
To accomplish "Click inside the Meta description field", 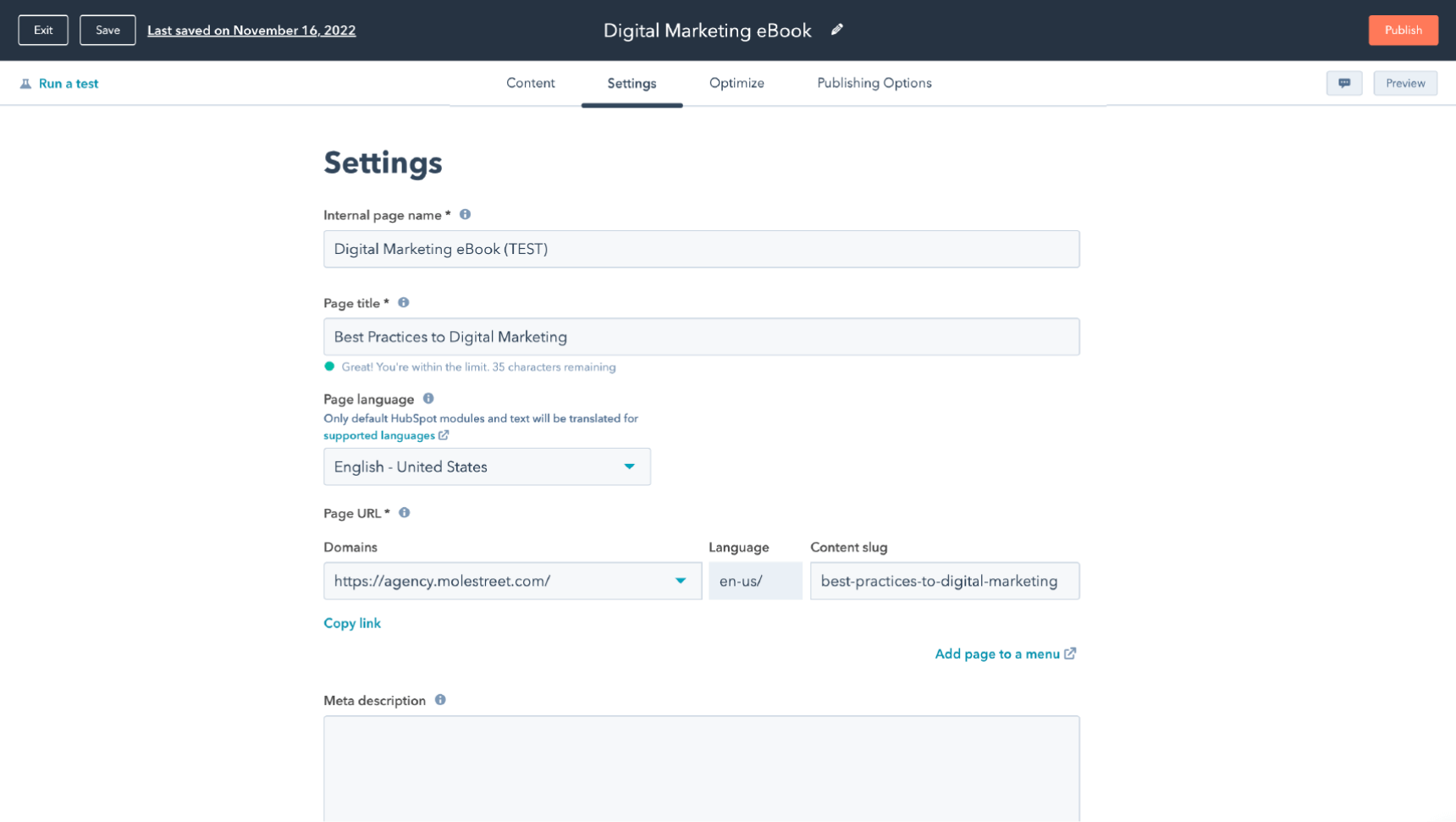I will pyautogui.click(x=701, y=766).
